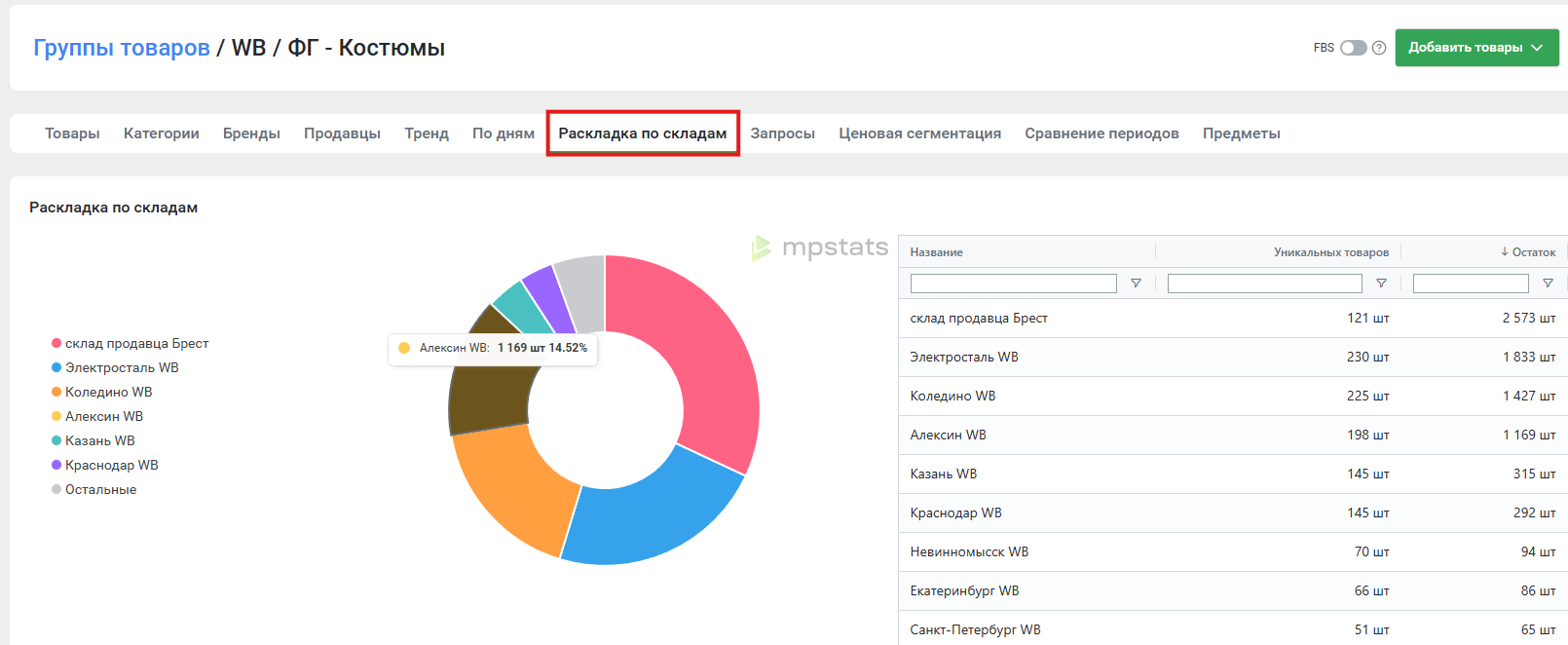
Task: Sort by the Уникальных товаров column header
Action: point(1331,252)
